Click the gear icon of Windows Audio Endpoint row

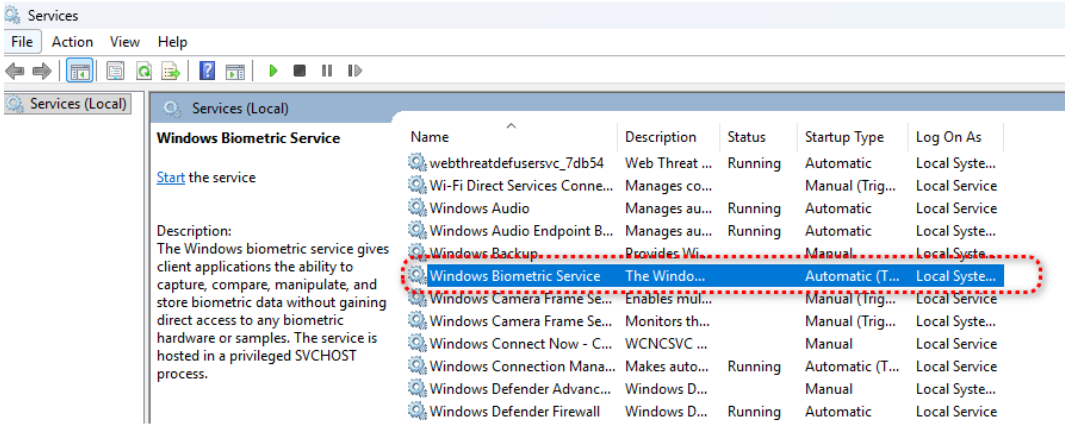tap(416, 230)
